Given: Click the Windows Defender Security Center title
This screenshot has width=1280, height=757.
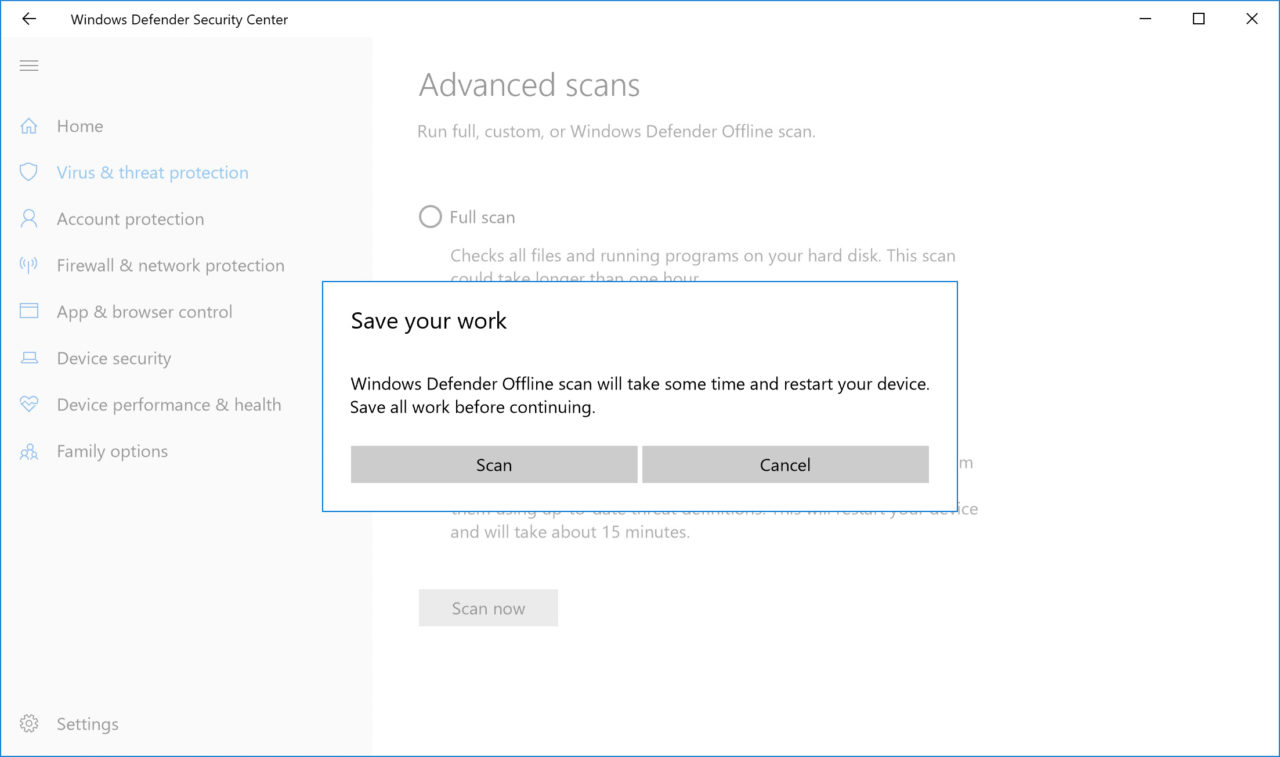Looking at the screenshot, I should point(179,19).
